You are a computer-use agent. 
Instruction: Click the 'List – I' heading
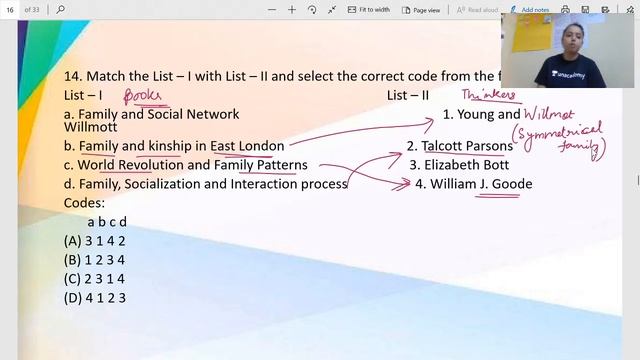pos(83,96)
